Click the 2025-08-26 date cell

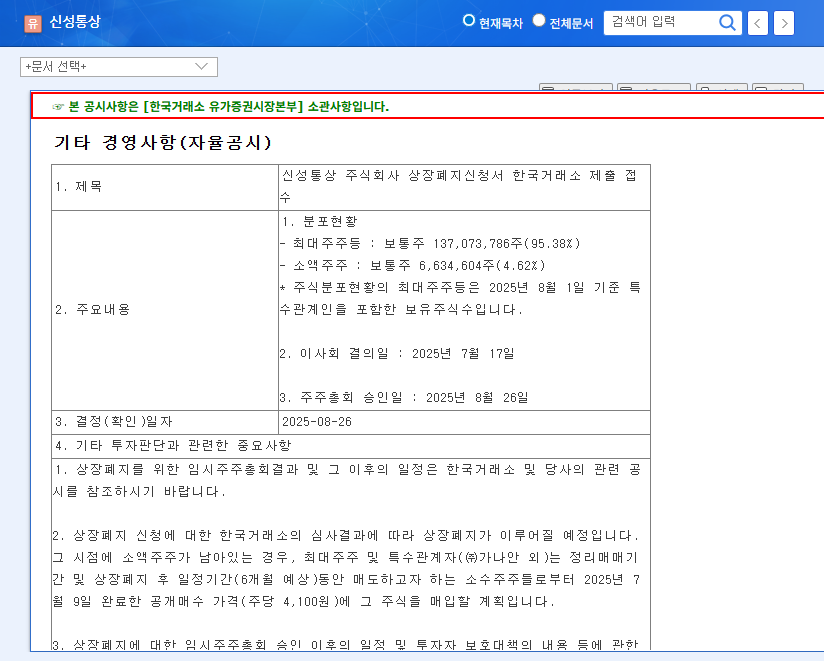[x=465, y=422]
